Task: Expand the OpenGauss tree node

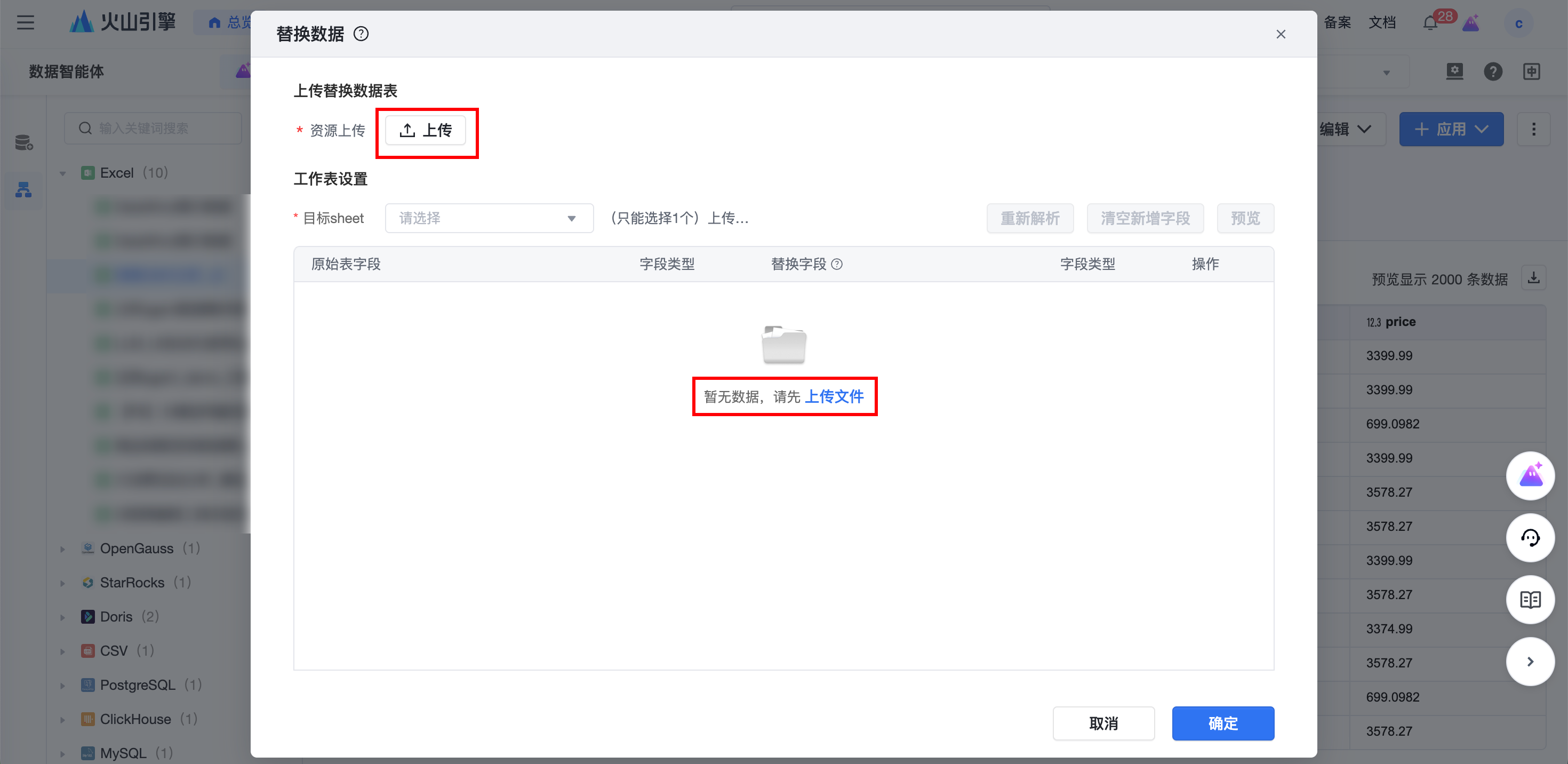Action: (x=63, y=549)
